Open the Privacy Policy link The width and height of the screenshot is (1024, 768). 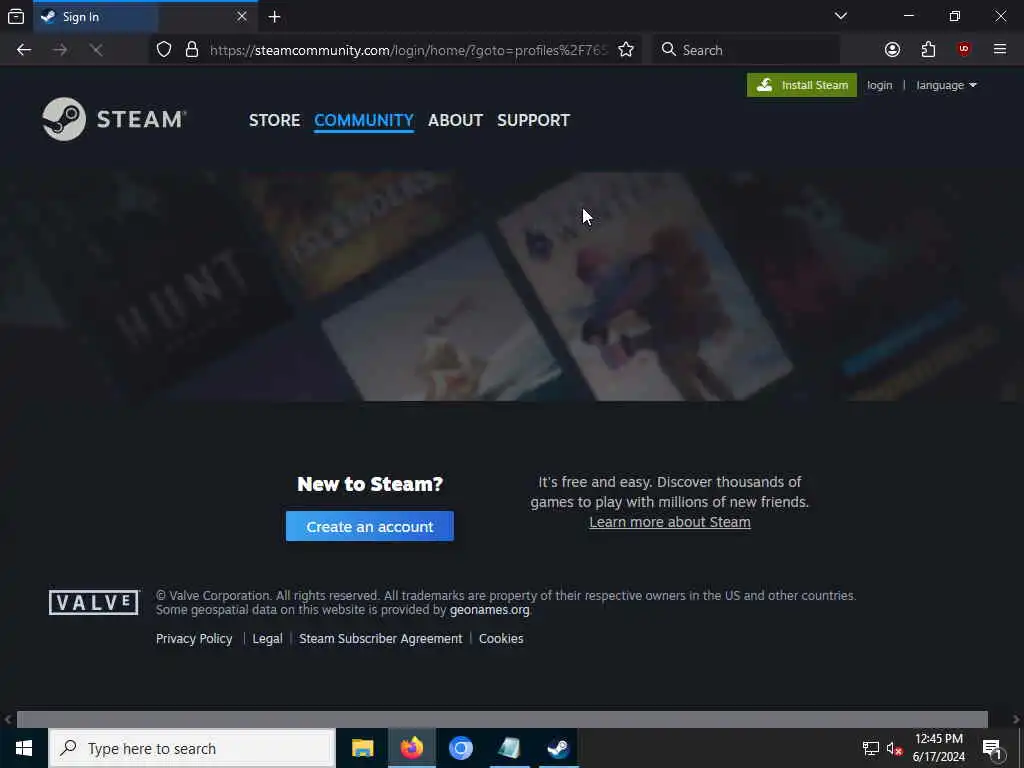(x=194, y=639)
